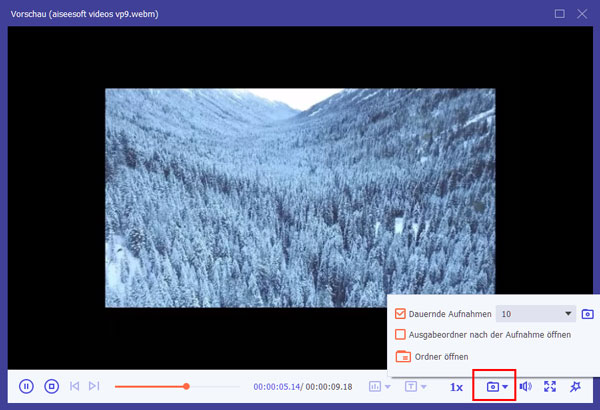Screen dimensions: 600x410
Task: Enable Ausgabeordner nach der Aufnahme öffnen
Action: pyautogui.click(x=401, y=335)
